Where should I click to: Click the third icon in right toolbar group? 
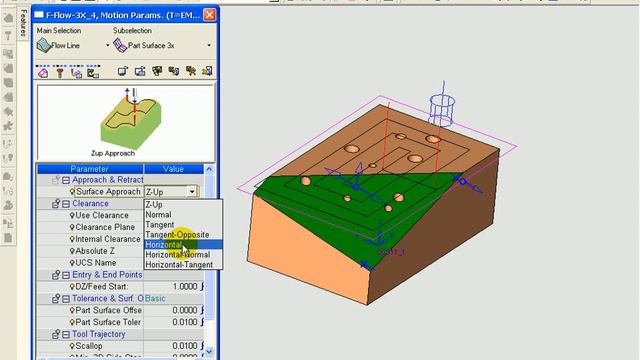(157, 71)
